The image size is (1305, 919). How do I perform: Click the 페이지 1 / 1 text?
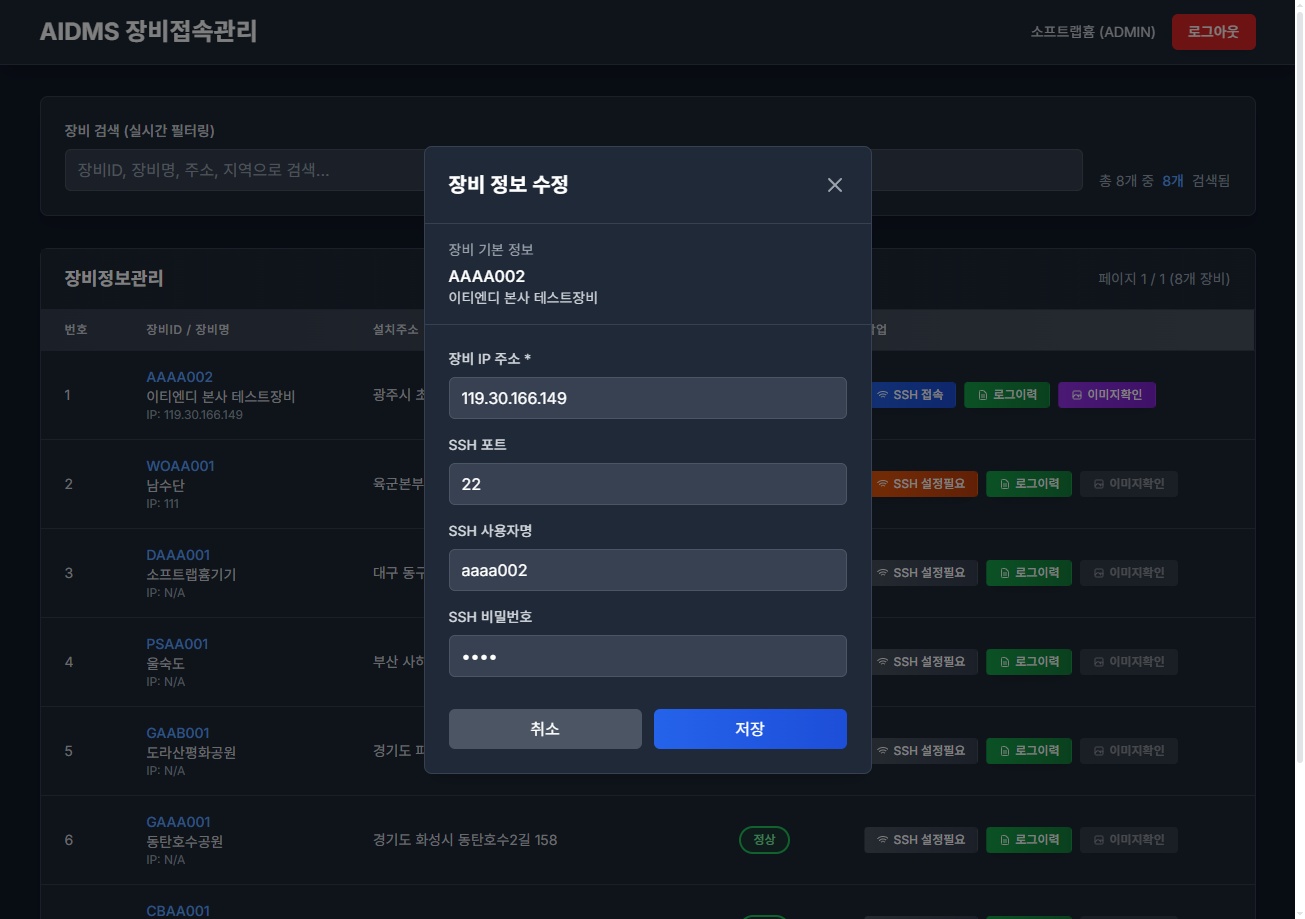(x=1164, y=279)
